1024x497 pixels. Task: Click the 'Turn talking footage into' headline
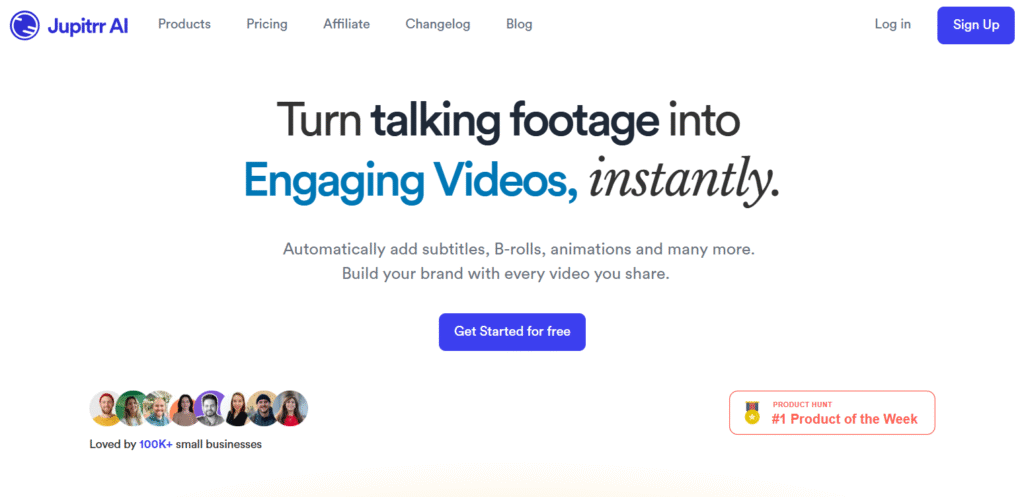(x=509, y=121)
